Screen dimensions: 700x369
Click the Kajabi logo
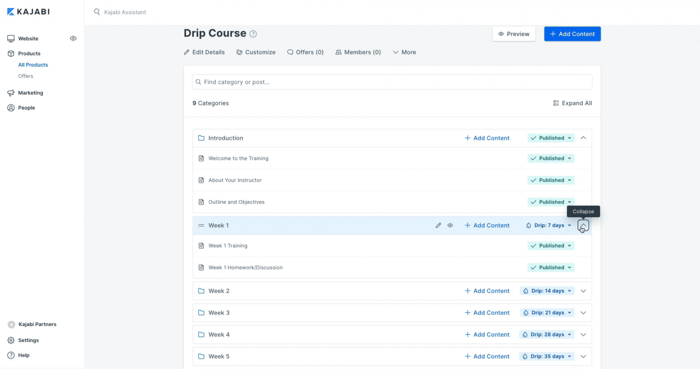(28, 12)
